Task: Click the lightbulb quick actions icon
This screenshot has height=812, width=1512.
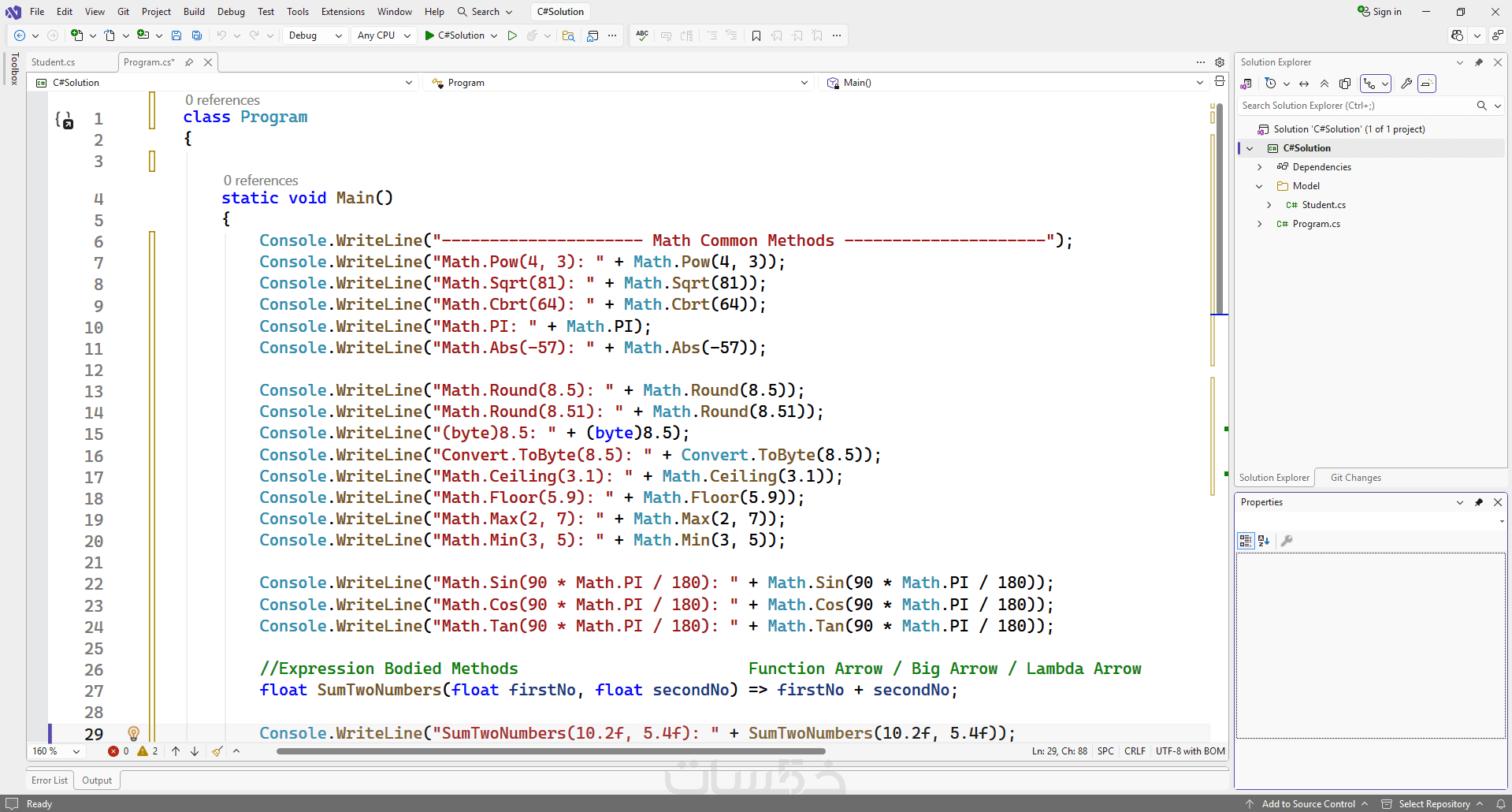Action: [x=133, y=733]
